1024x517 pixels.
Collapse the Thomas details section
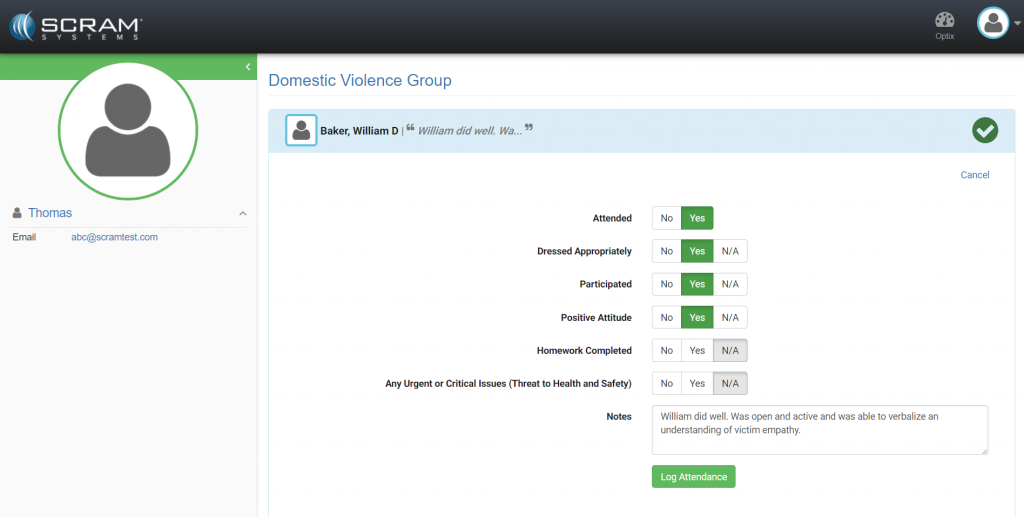point(241,213)
